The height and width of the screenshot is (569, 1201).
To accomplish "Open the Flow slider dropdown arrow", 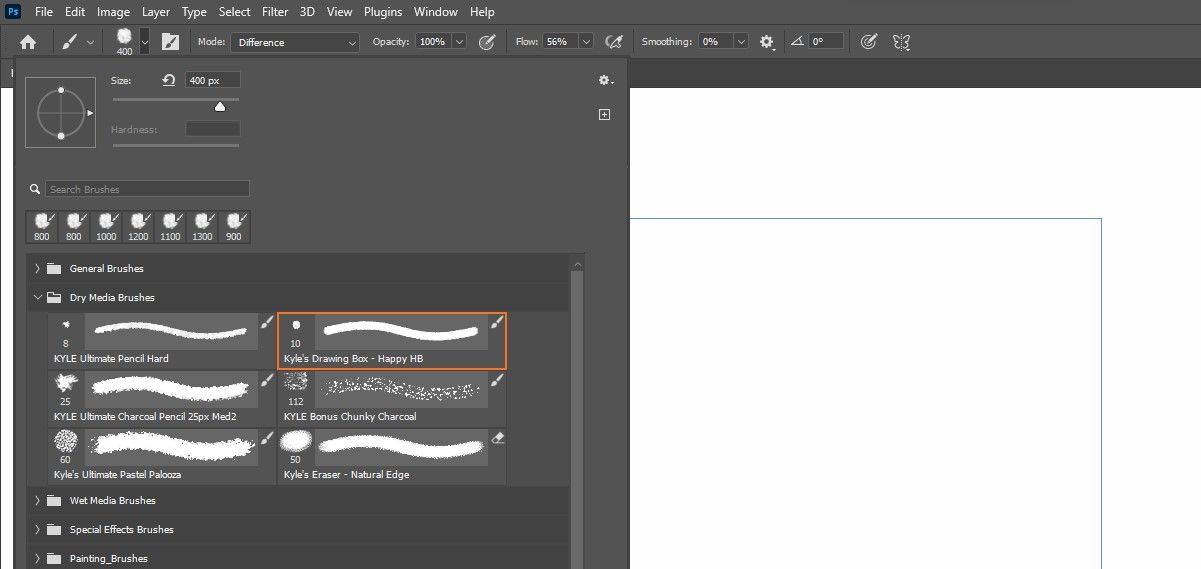I will [586, 42].
